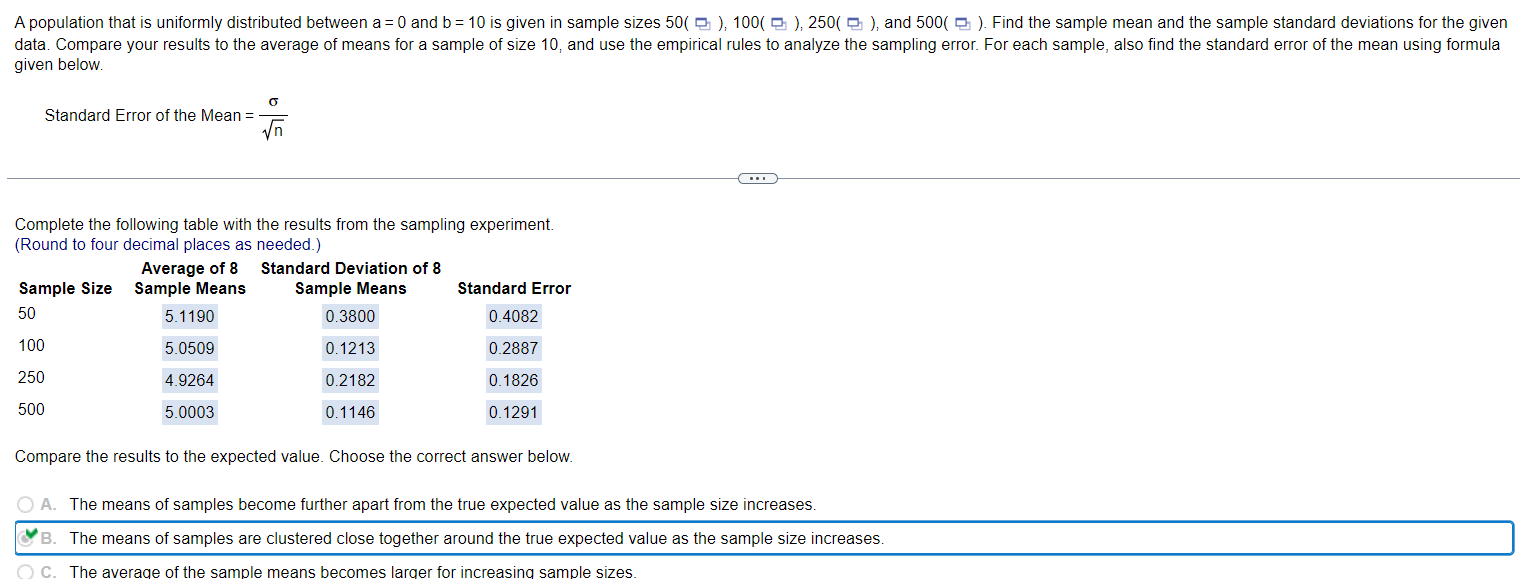The height and width of the screenshot is (581, 1520).
Task: Edit the Average of Sample Means for size 100
Action: [190, 348]
